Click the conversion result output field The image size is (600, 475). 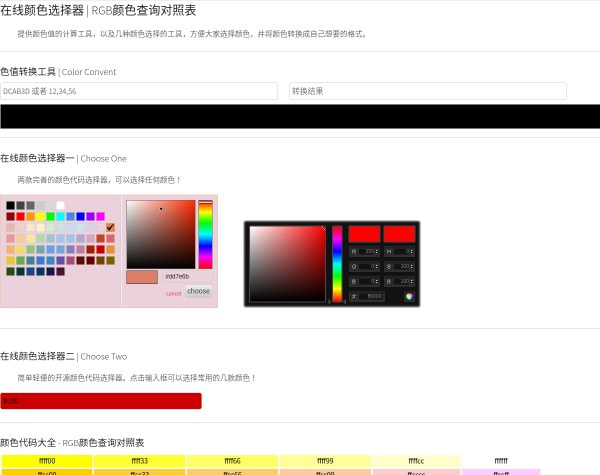click(427, 91)
